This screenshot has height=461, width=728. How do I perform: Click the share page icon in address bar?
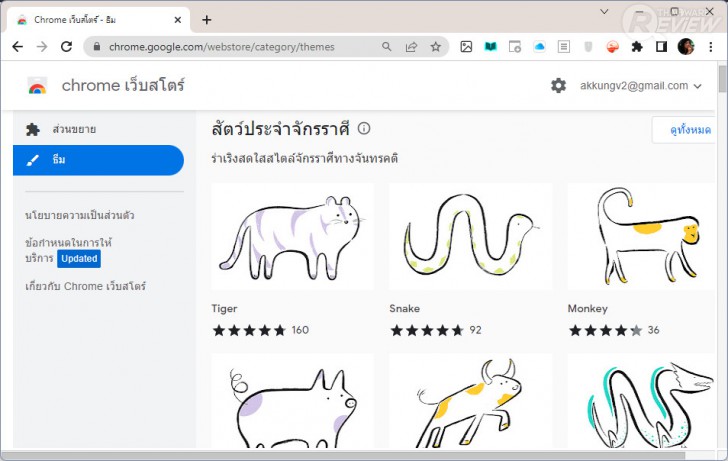(x=411, y=46)
